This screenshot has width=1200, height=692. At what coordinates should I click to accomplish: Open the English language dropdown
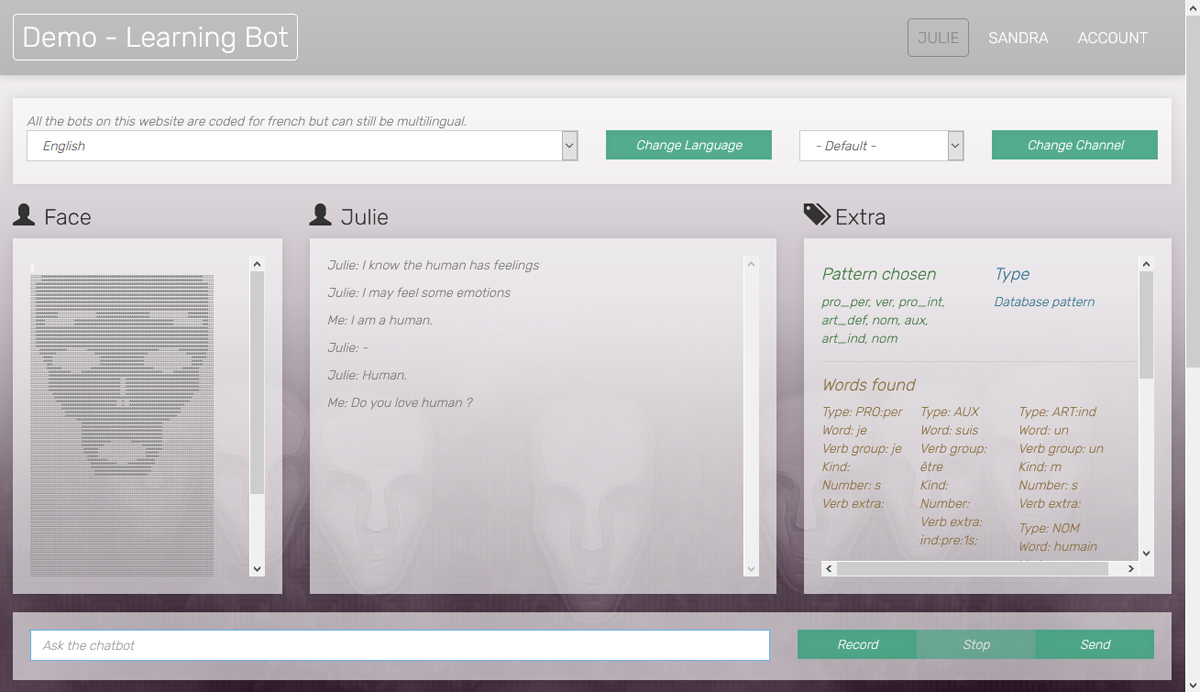302,146
